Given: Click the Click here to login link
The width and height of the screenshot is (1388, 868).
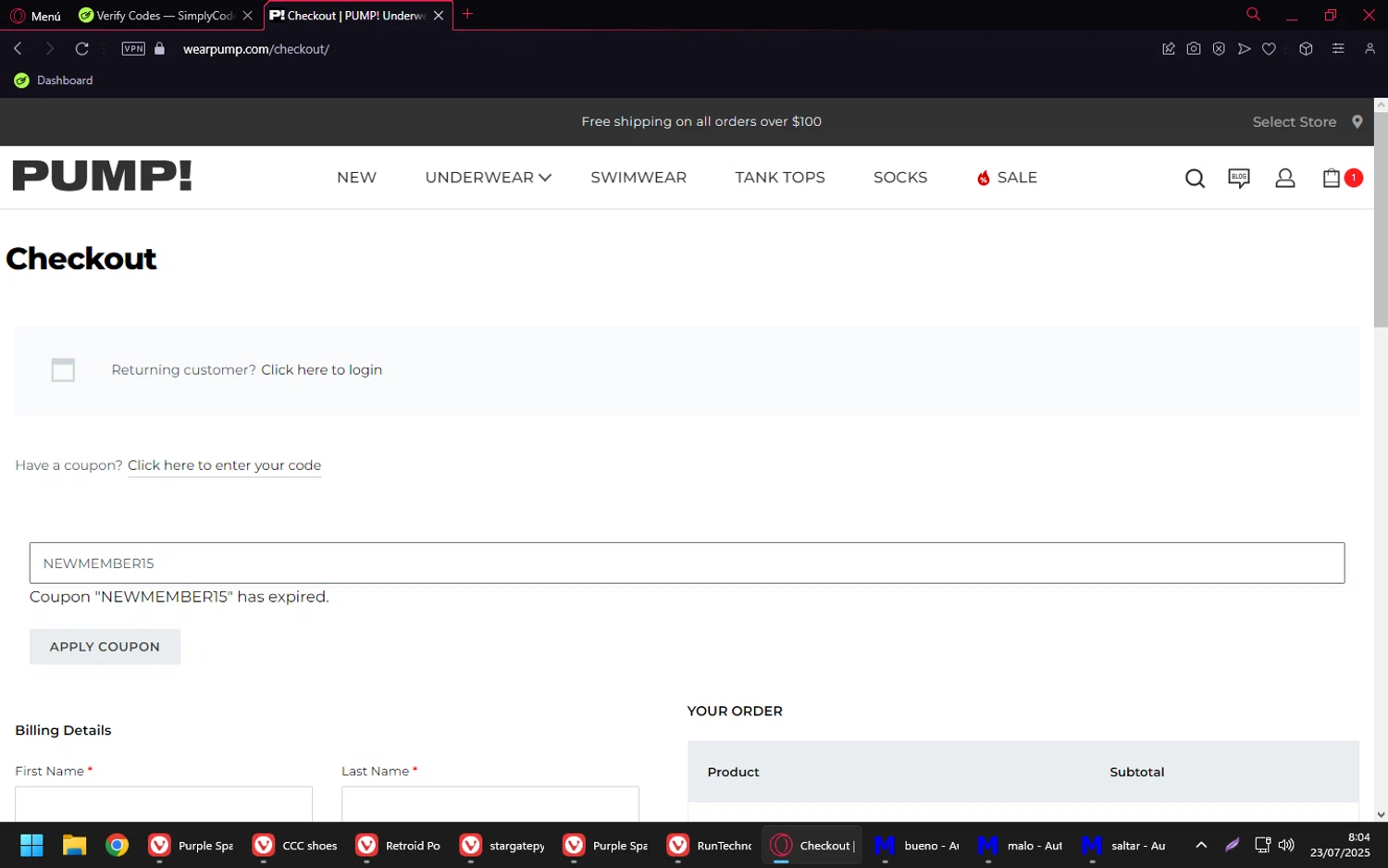Looking at the screenshot, I should click(x=321, y=369).
